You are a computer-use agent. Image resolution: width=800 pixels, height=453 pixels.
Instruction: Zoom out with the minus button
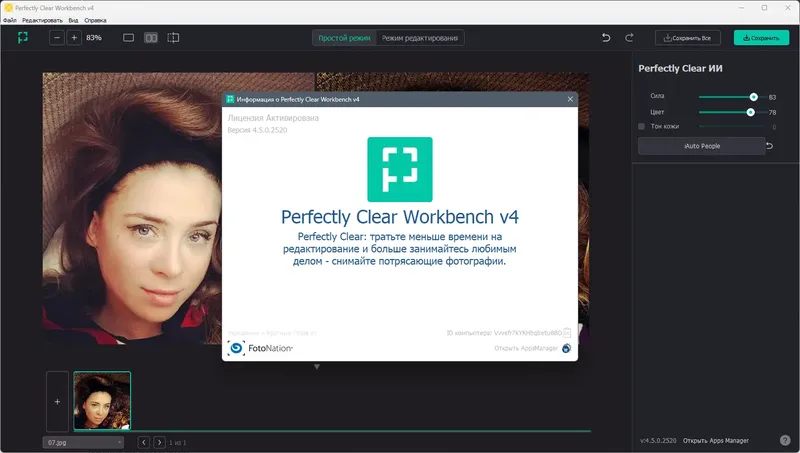(57, 38)
